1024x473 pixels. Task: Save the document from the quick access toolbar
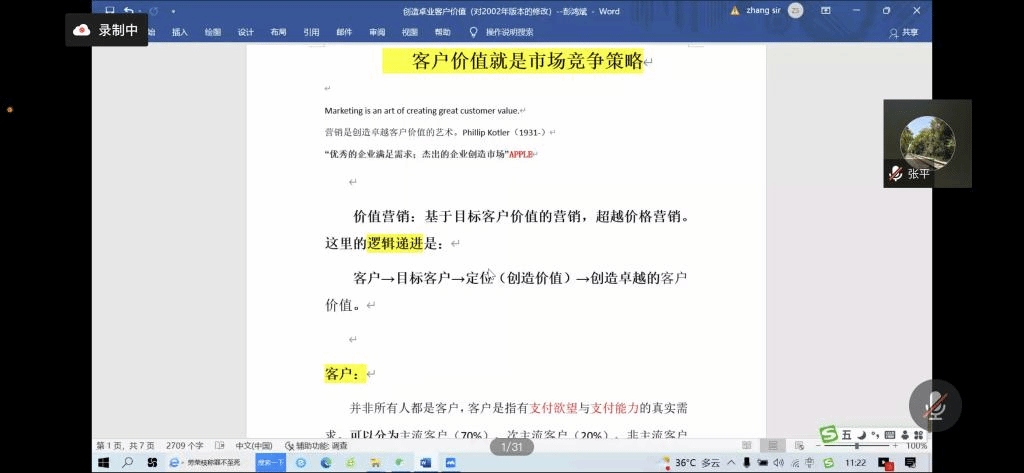110,11
